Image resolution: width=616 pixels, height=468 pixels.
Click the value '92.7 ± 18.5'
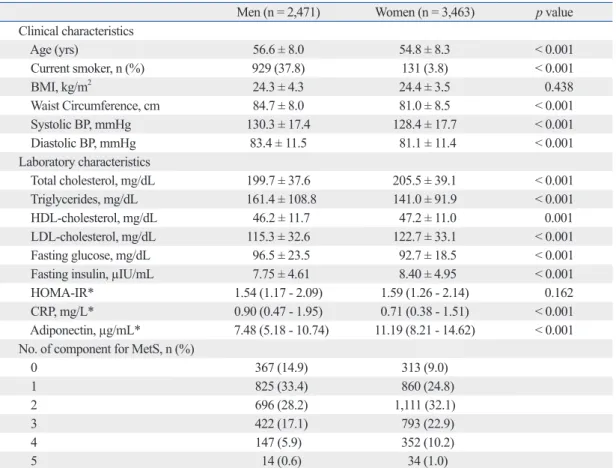(428, 255)
